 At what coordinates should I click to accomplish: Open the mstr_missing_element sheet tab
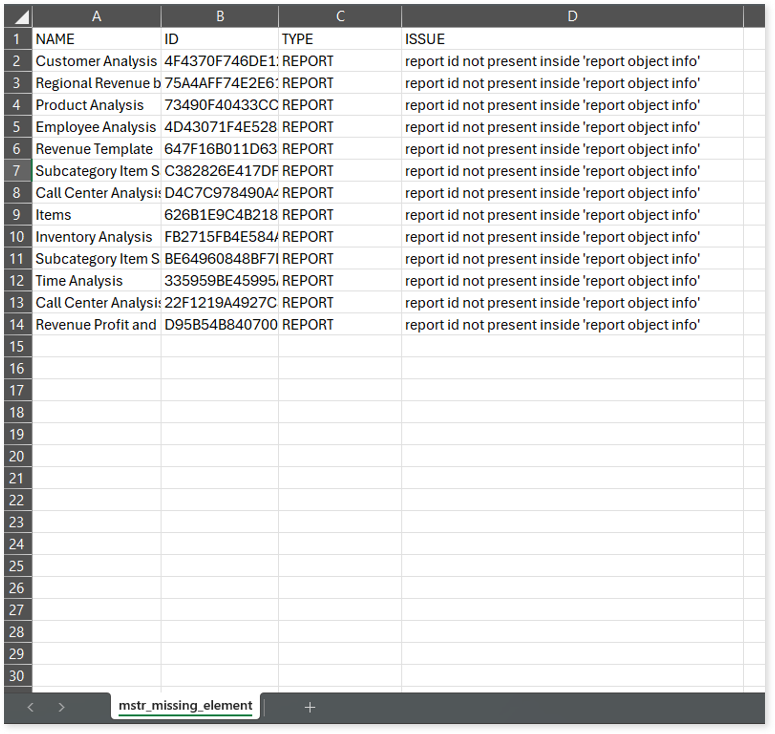tap(185, 706)
